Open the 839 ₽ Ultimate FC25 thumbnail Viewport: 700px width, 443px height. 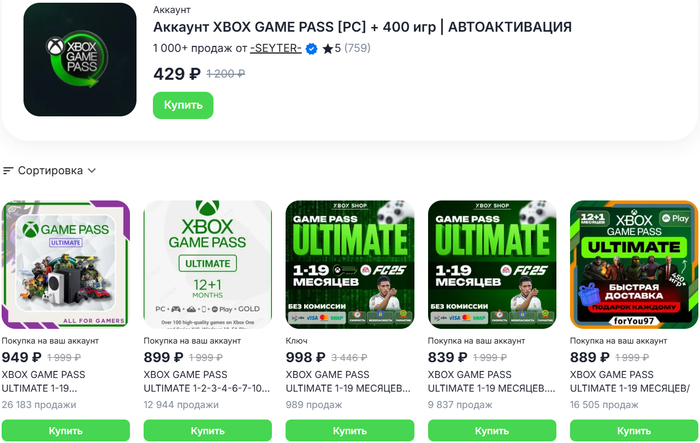point(492,264)
